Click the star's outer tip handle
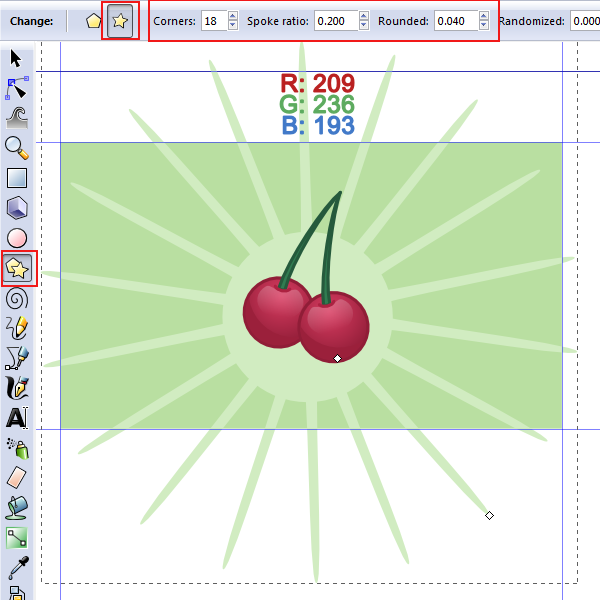 coord(489,515)
